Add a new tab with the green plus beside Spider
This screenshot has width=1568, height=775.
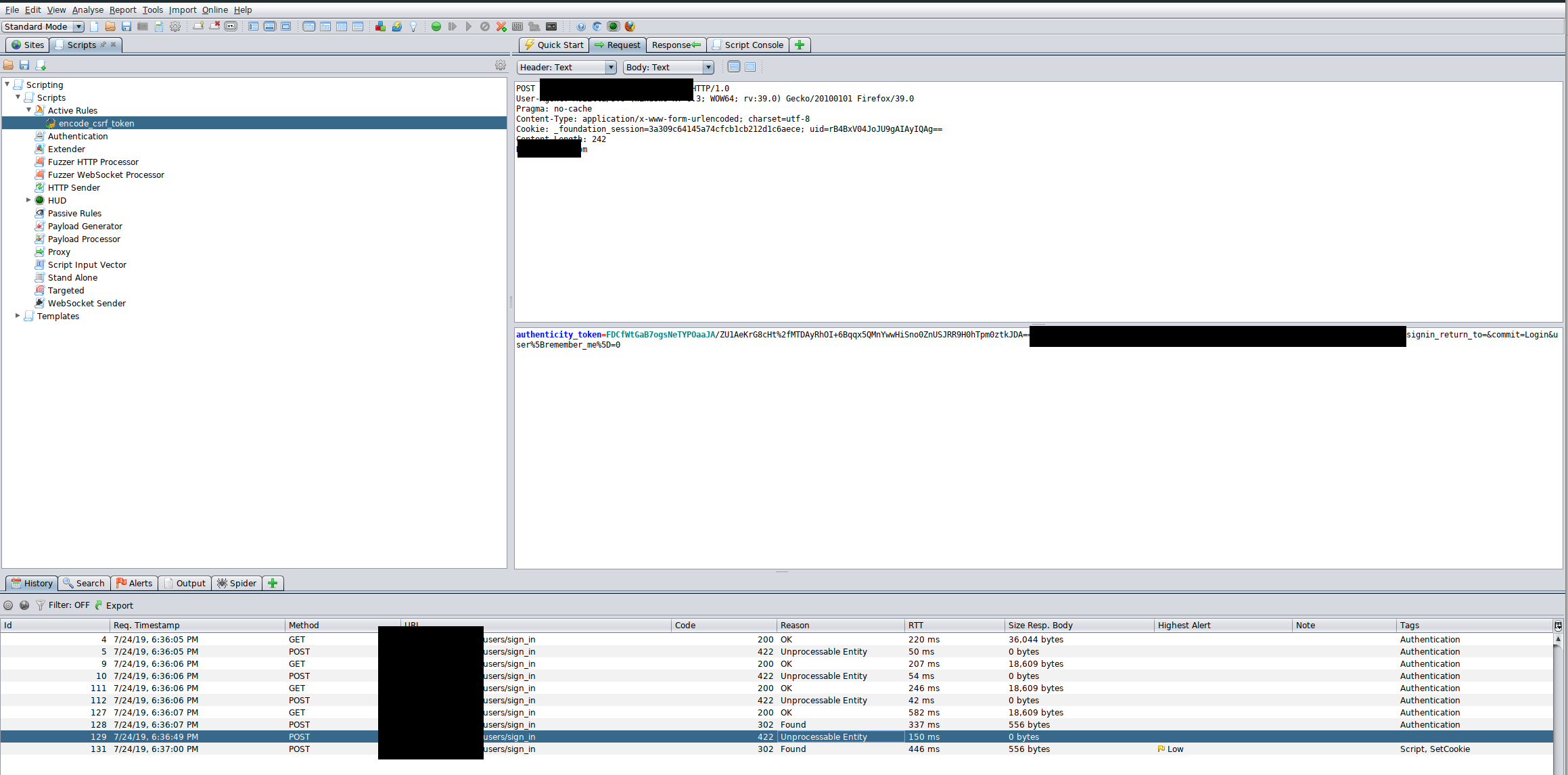point(273,583)
